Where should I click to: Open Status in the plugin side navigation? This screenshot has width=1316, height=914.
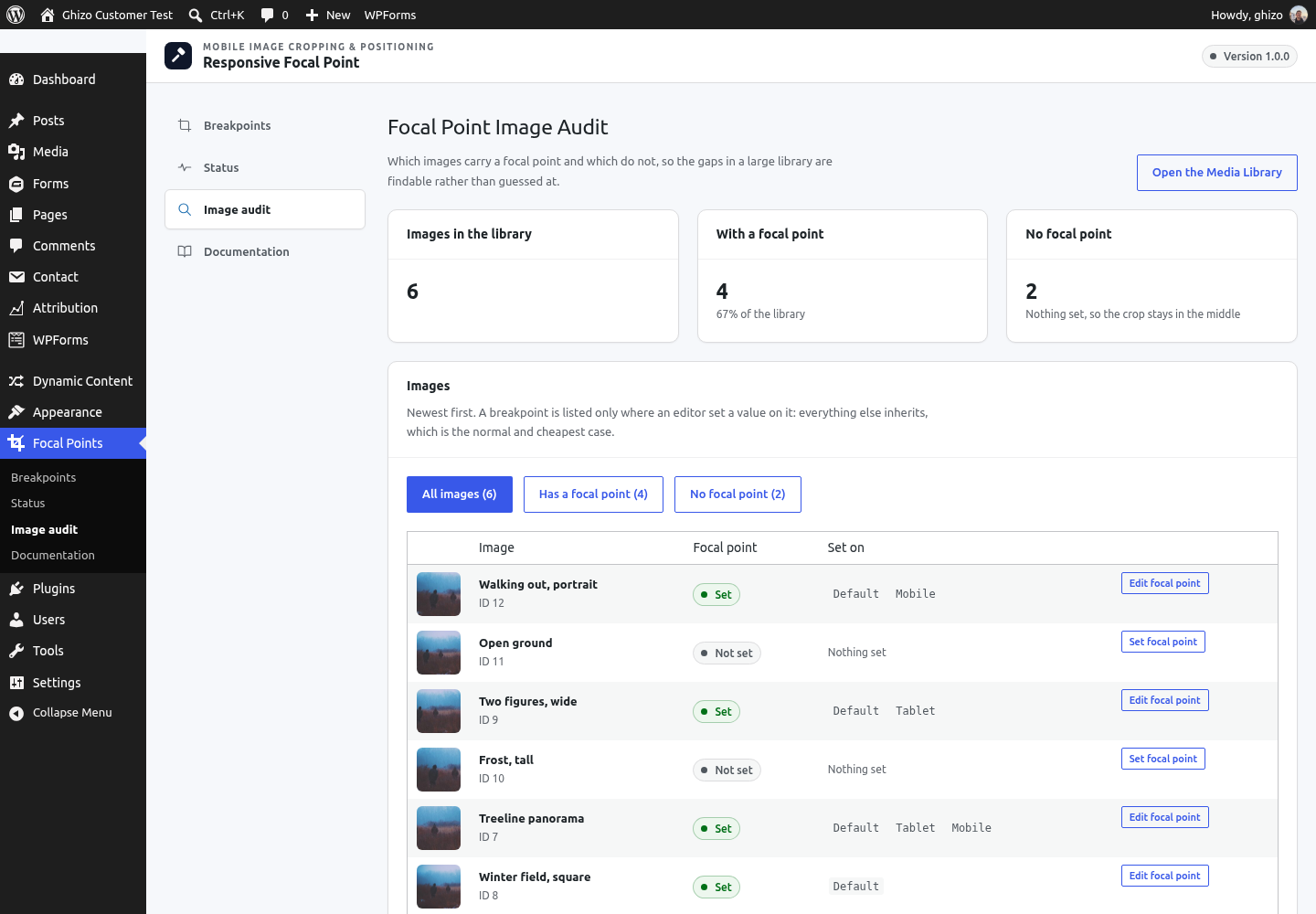[x=265, y=167]
